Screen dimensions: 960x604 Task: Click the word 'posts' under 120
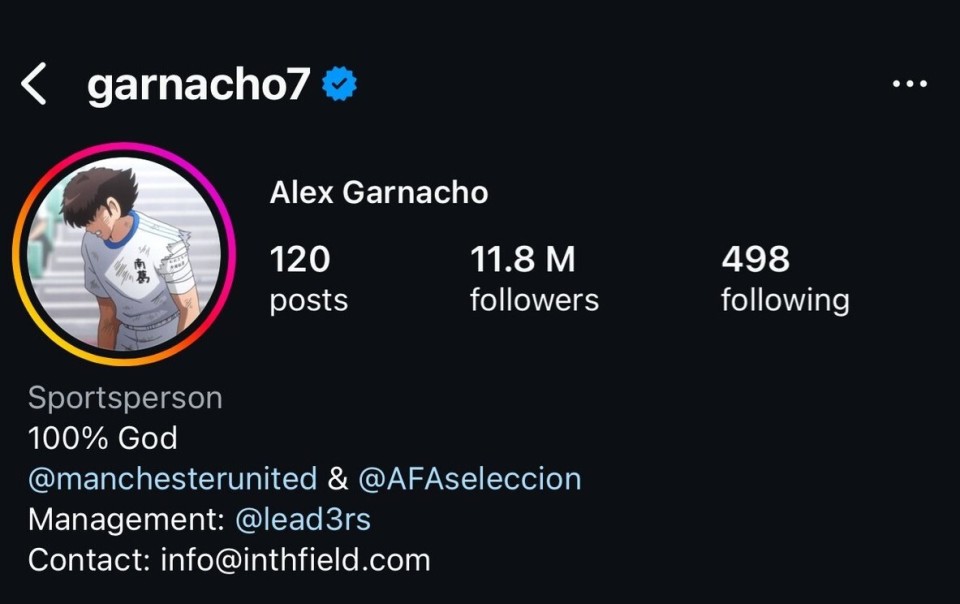tap(309, 301)
